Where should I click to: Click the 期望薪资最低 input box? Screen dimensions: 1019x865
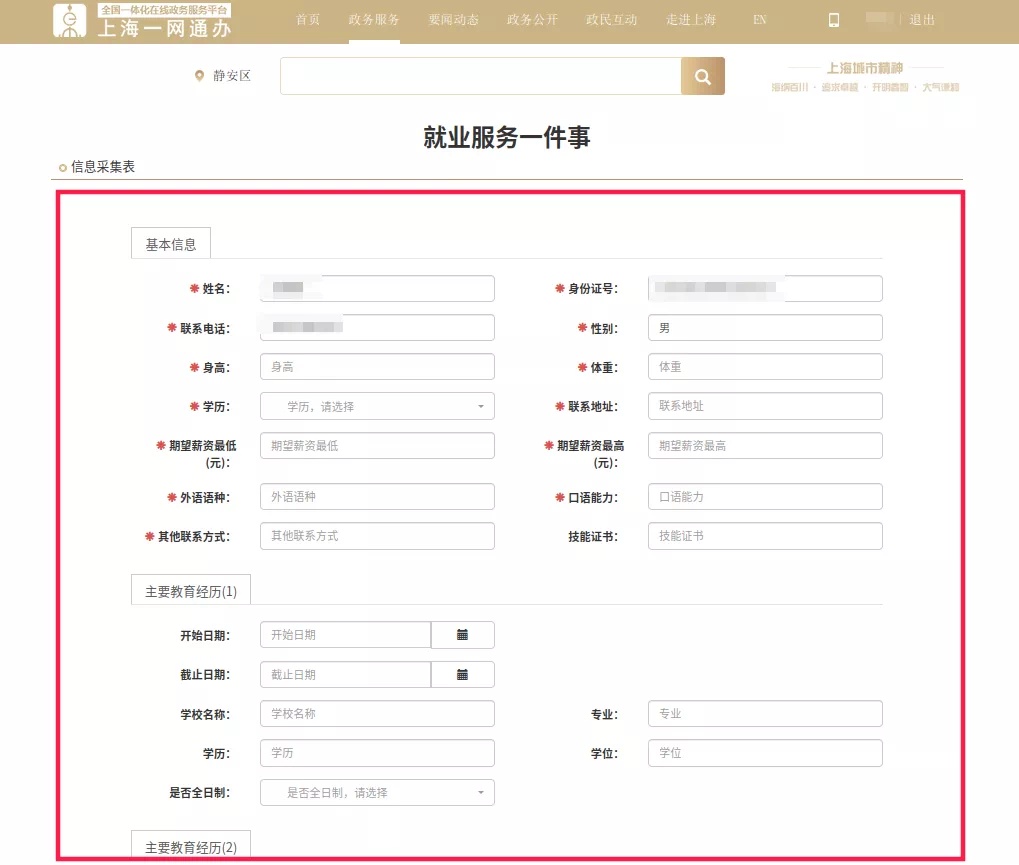click(377, 446)
